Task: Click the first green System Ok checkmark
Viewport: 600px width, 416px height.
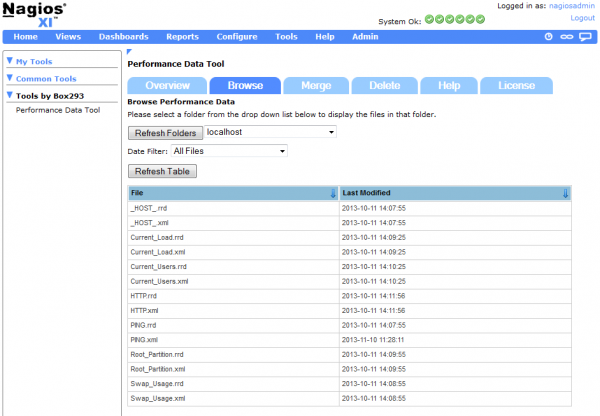Action: tap(429, 18)
